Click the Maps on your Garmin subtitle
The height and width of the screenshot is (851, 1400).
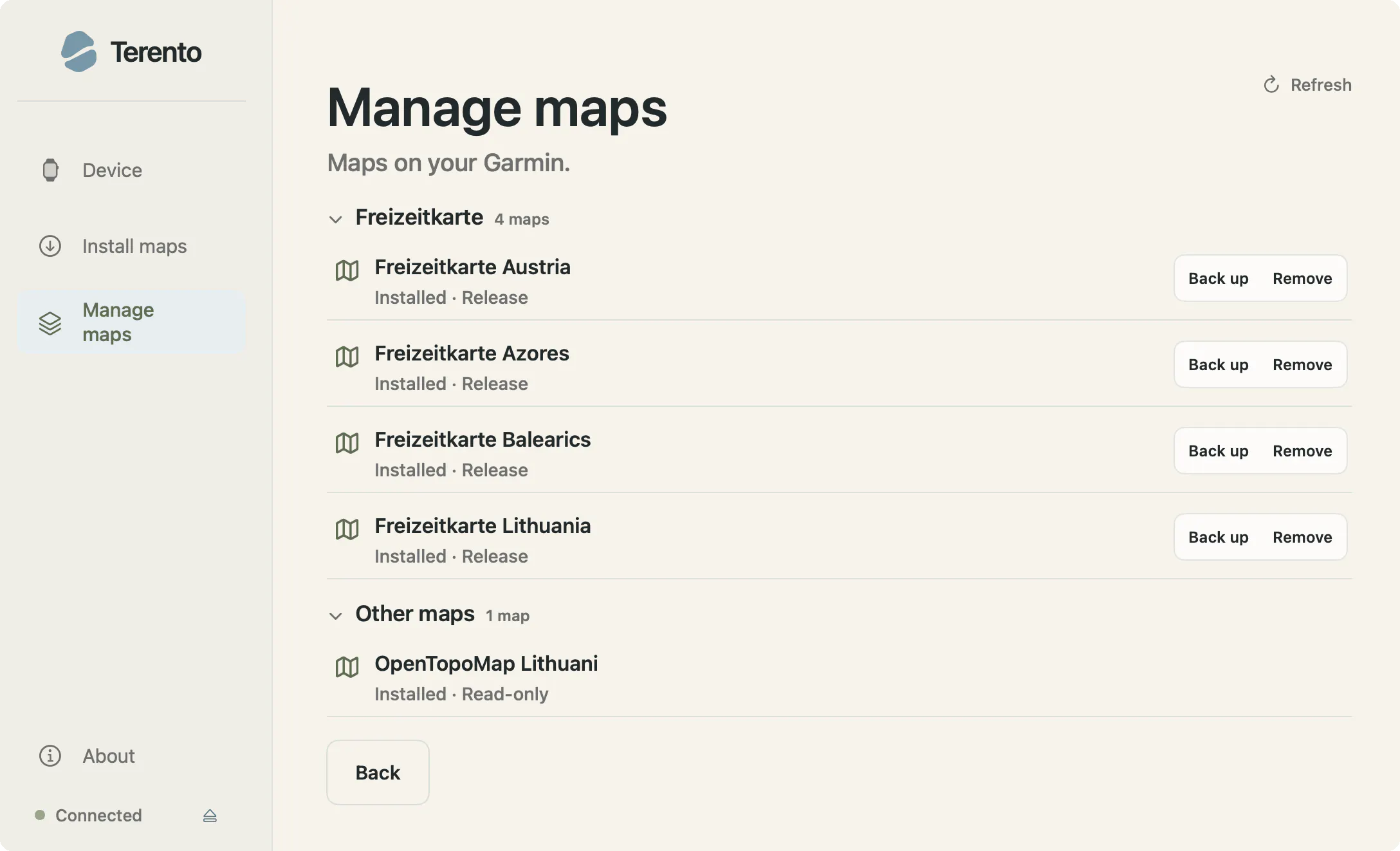tap(448, 163)
